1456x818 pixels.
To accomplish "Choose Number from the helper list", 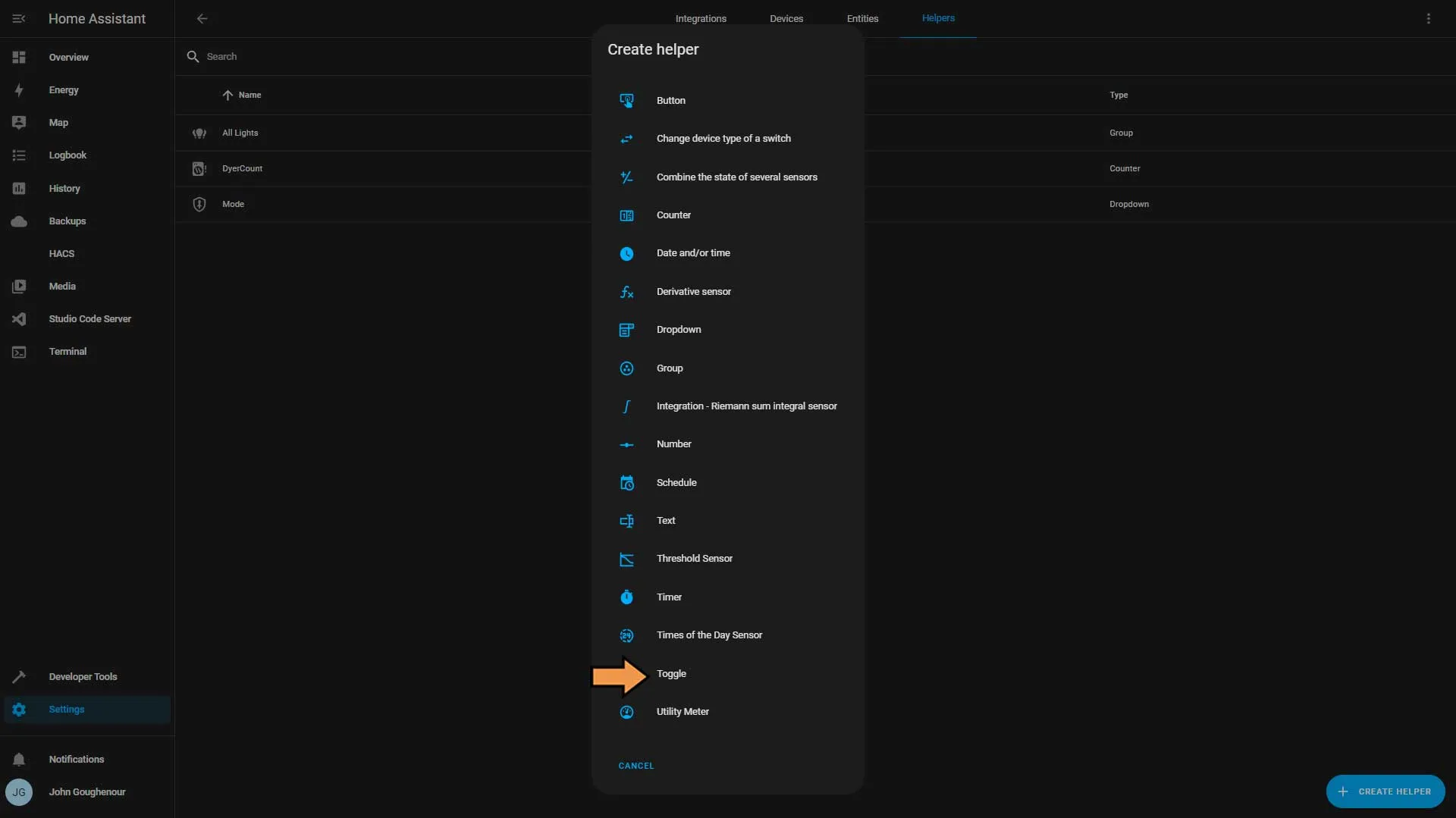I will [728, 444].
